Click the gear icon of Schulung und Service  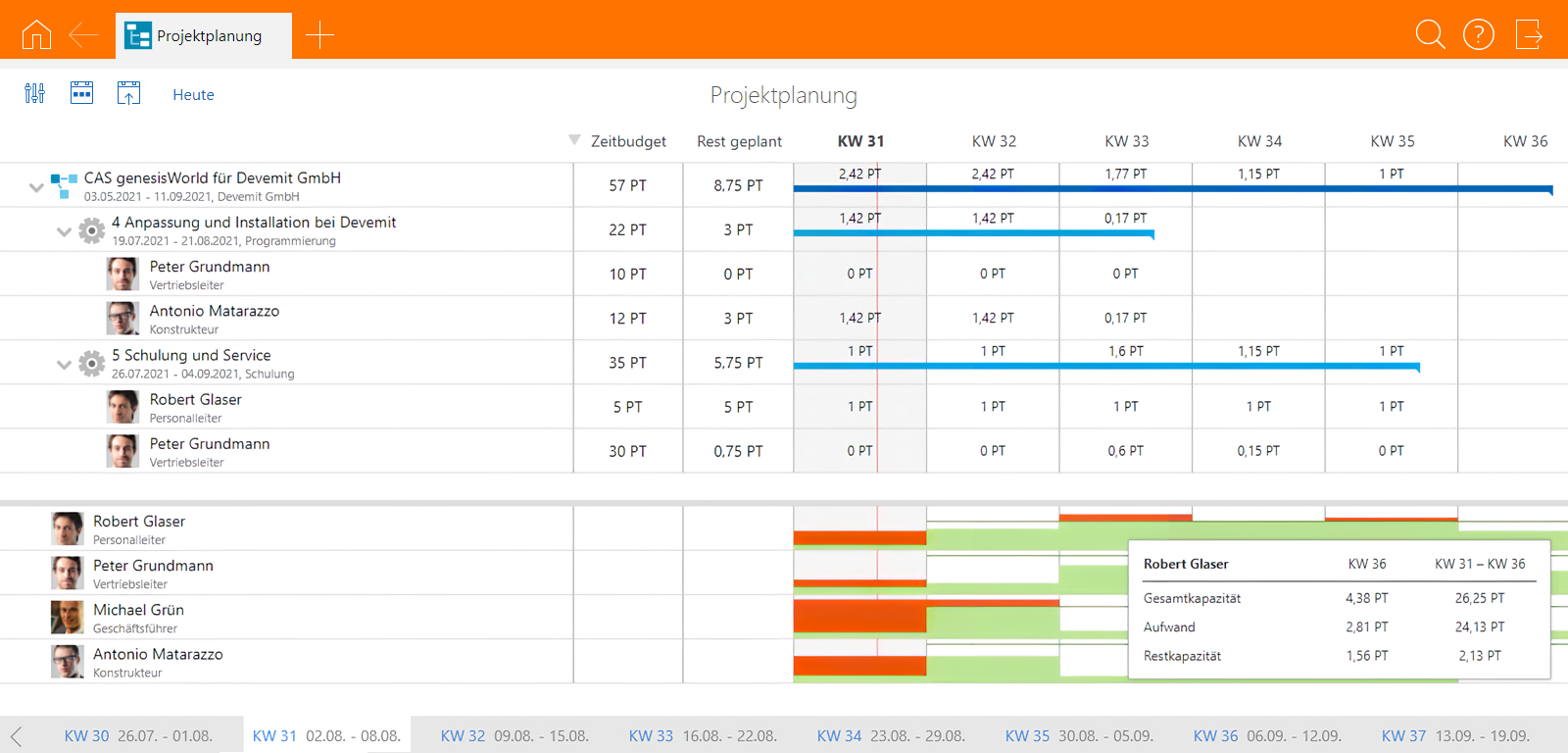tap(91, 364)
